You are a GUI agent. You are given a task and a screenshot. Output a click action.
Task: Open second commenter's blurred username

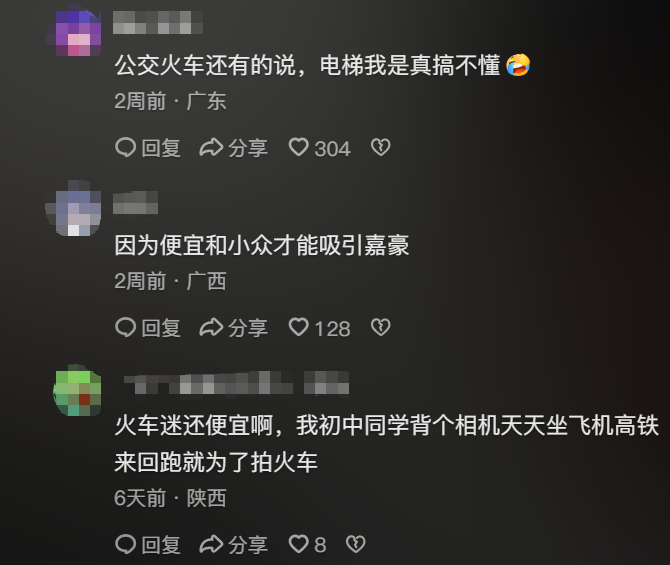click(135, 203)
